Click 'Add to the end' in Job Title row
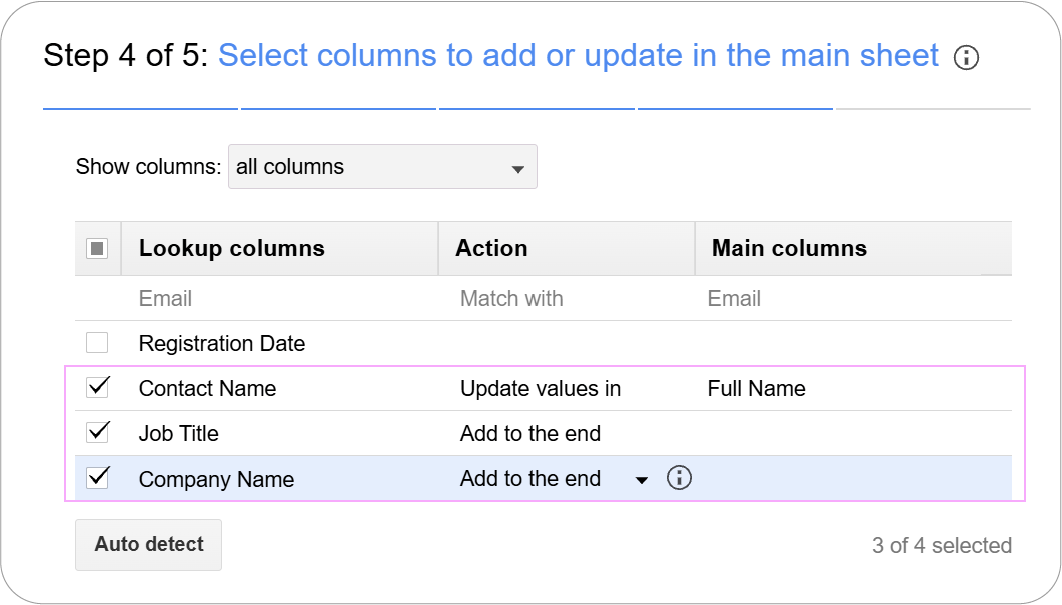1062x605 pixels. tap(530, 434)
